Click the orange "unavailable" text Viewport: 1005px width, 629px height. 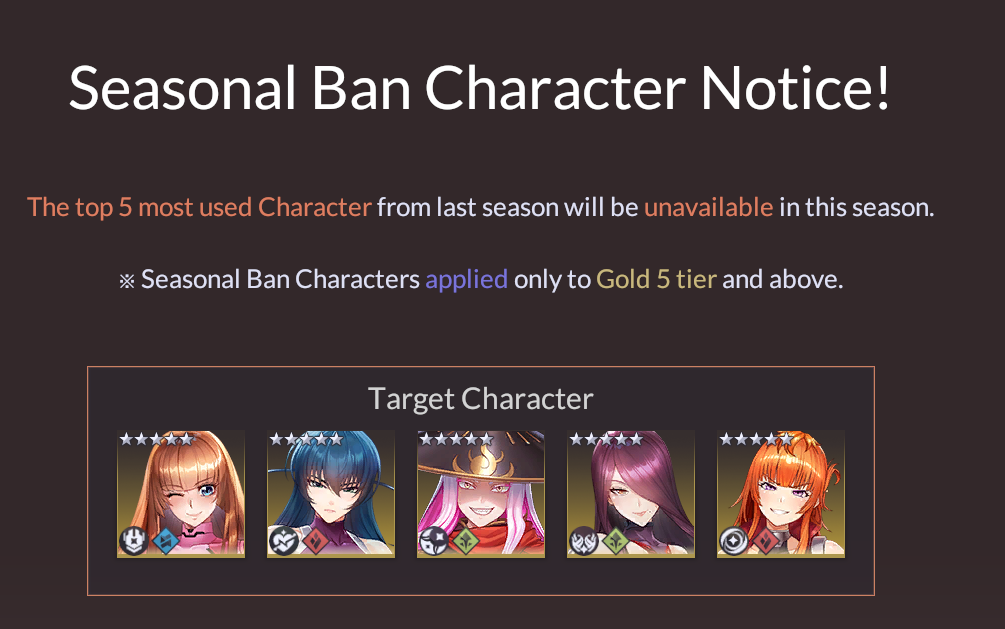[x=708, y=207]
